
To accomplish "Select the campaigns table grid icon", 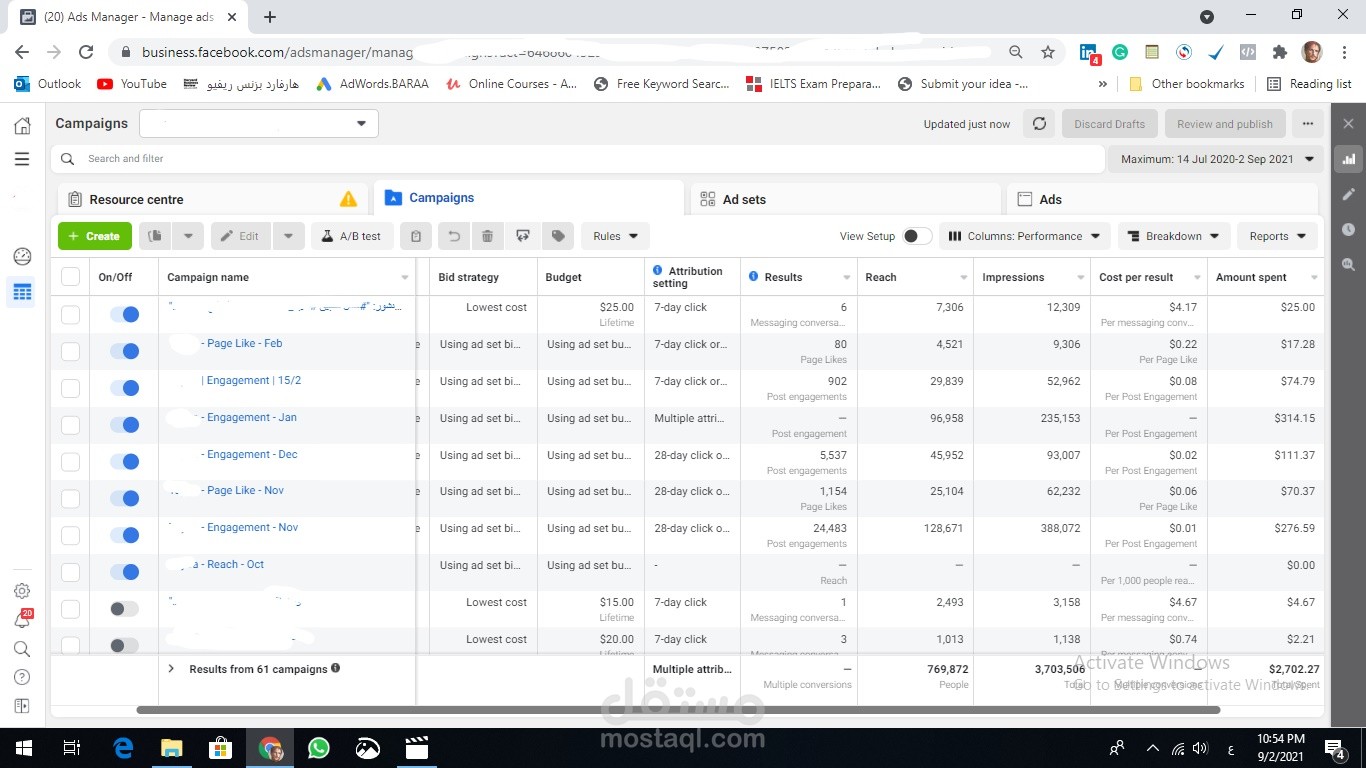I will tap(22, 292).
